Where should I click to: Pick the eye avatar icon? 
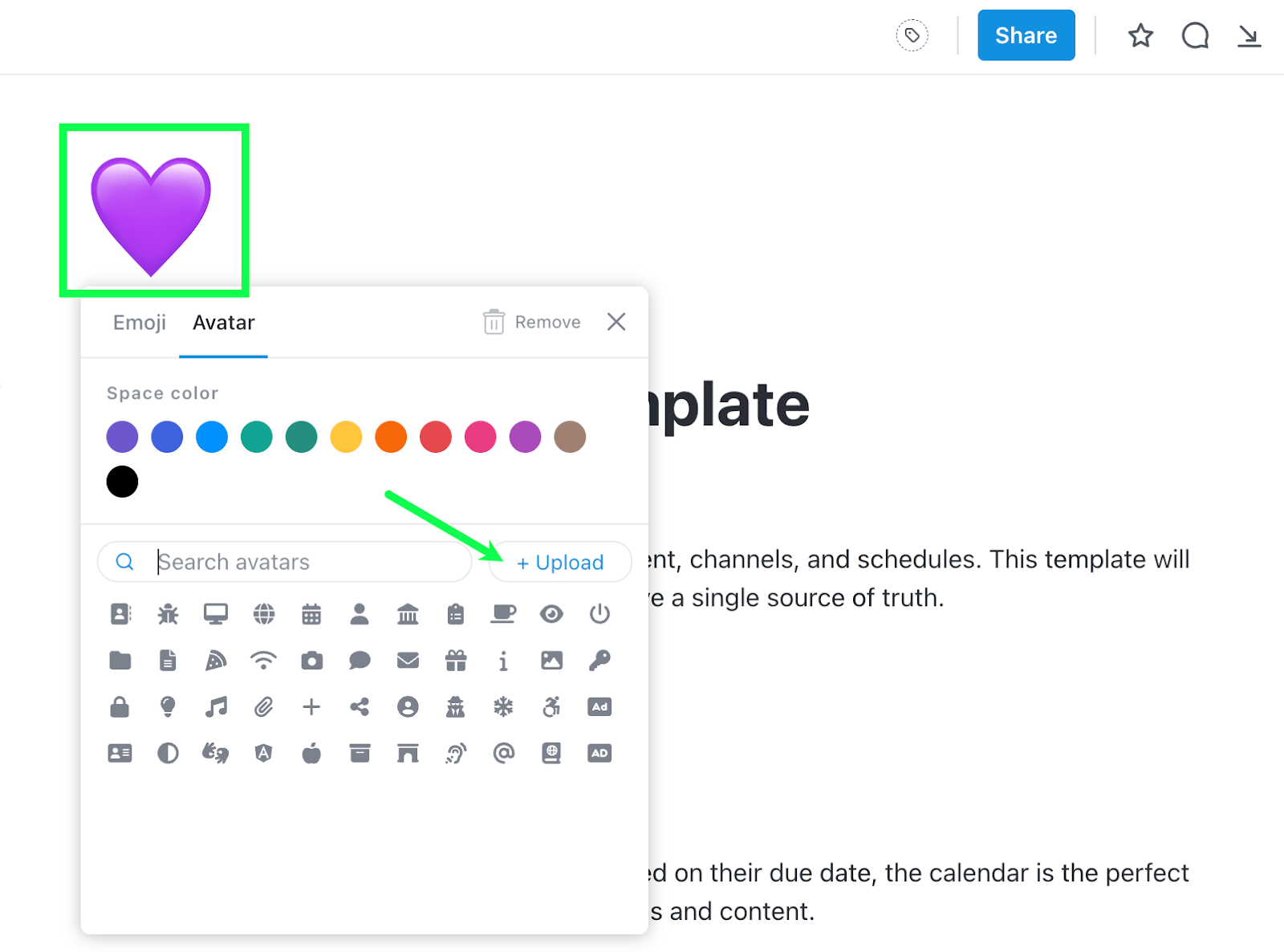pyautogui.click(x=552, y=614)
